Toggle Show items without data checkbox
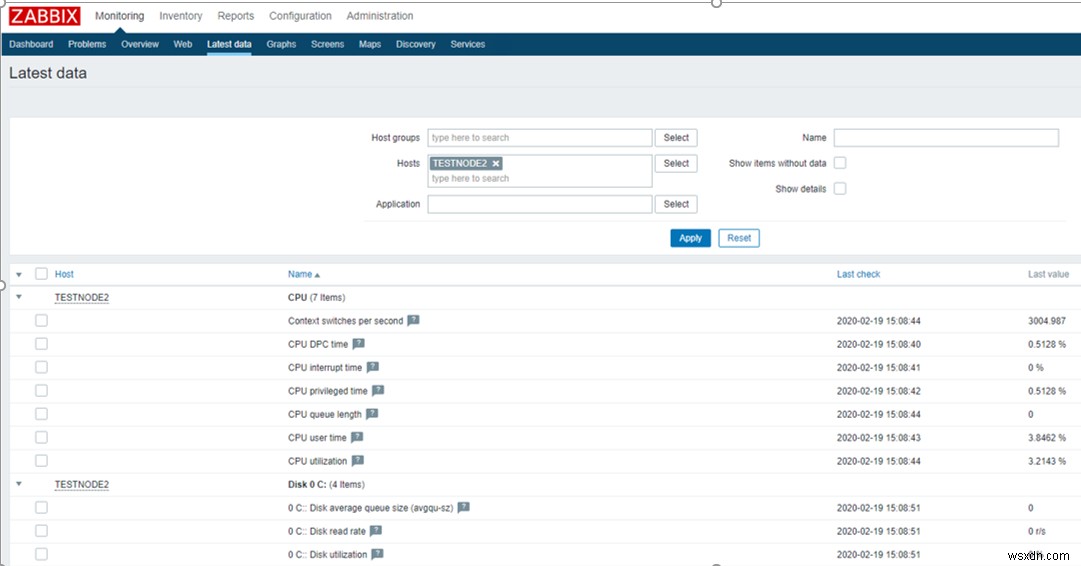 point(840,163)
